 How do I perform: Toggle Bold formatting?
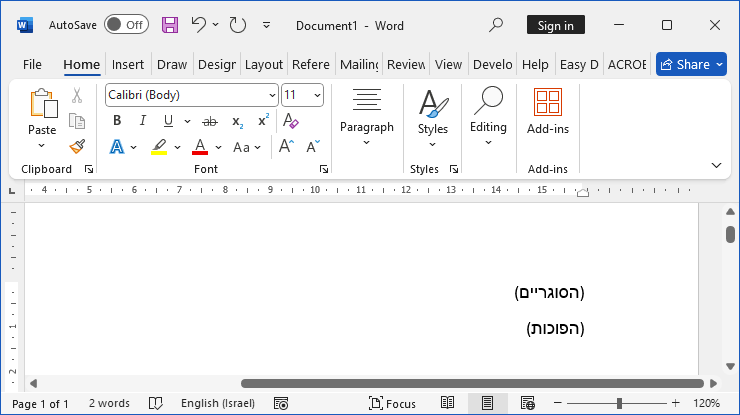click(117, 121)
